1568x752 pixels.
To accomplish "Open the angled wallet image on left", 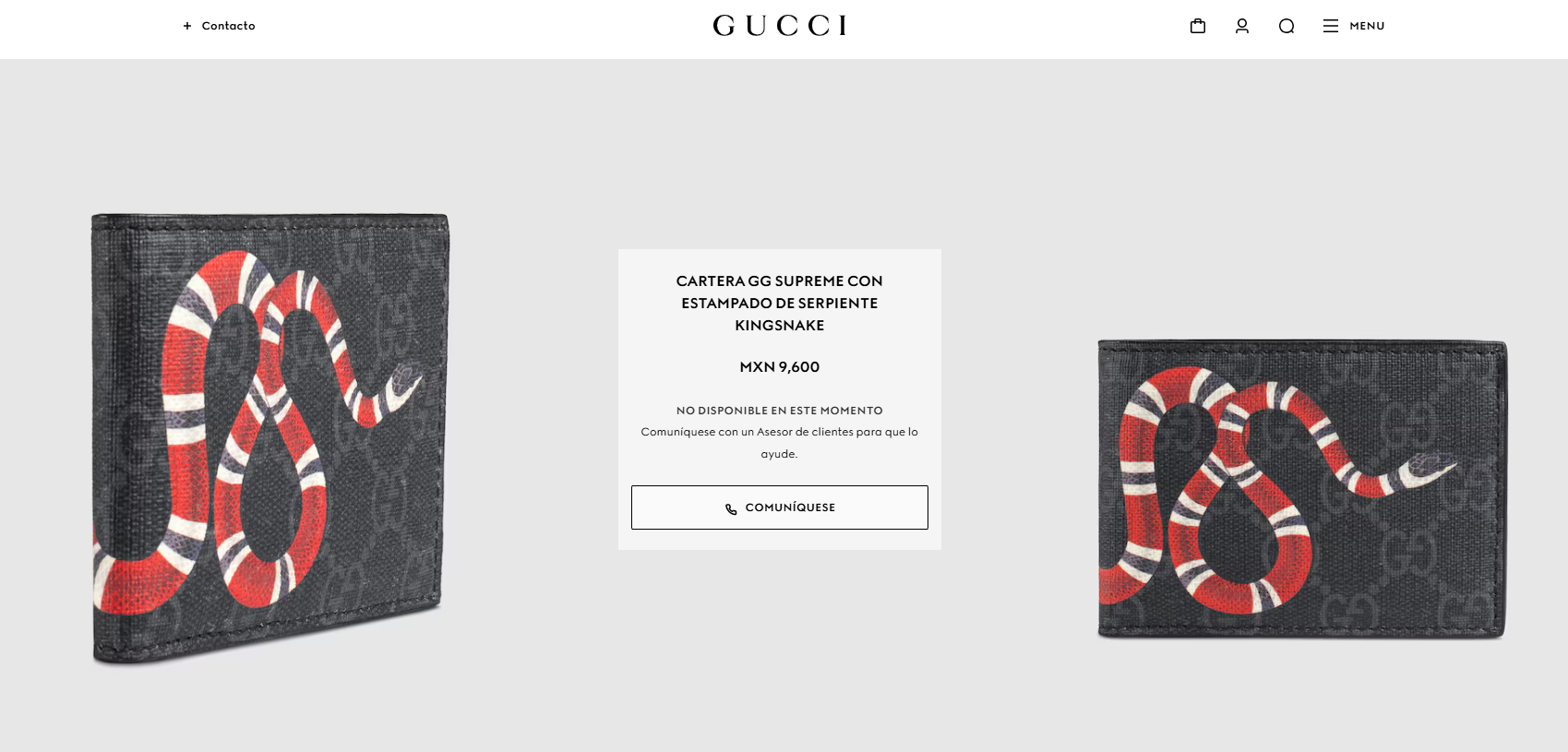I will pos(270,438).
